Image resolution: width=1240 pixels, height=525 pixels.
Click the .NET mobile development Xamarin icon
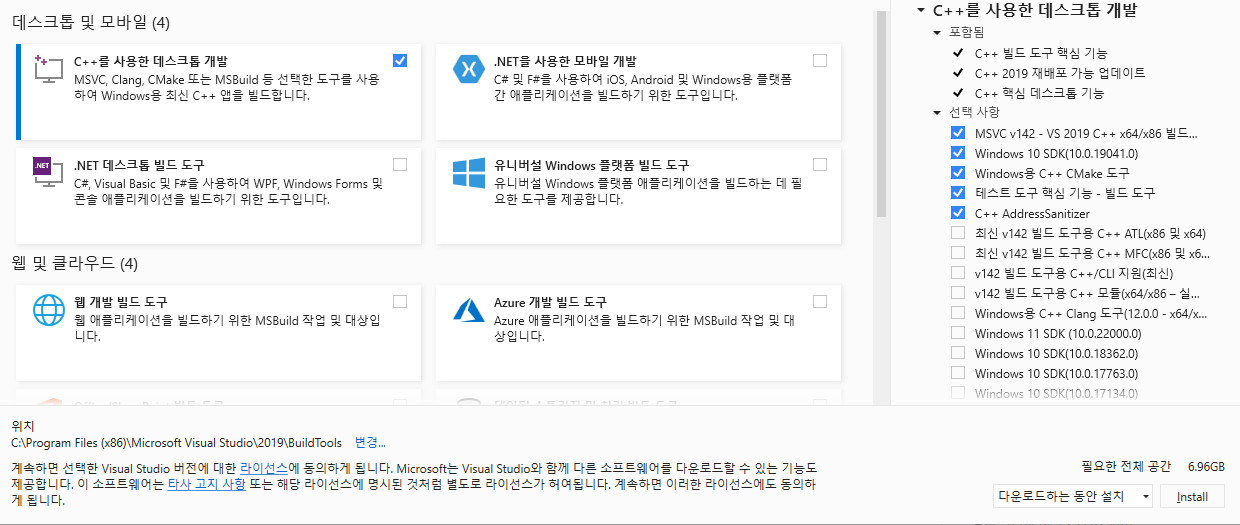tap(468, 69)
